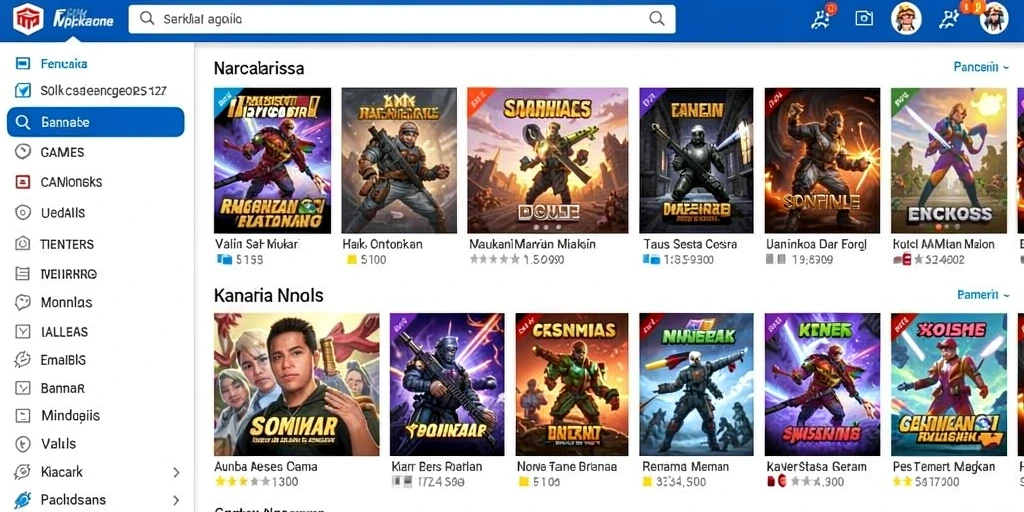Click the search magnifier inside search box
Screen dimensions: 1024x512
point(148,19)
